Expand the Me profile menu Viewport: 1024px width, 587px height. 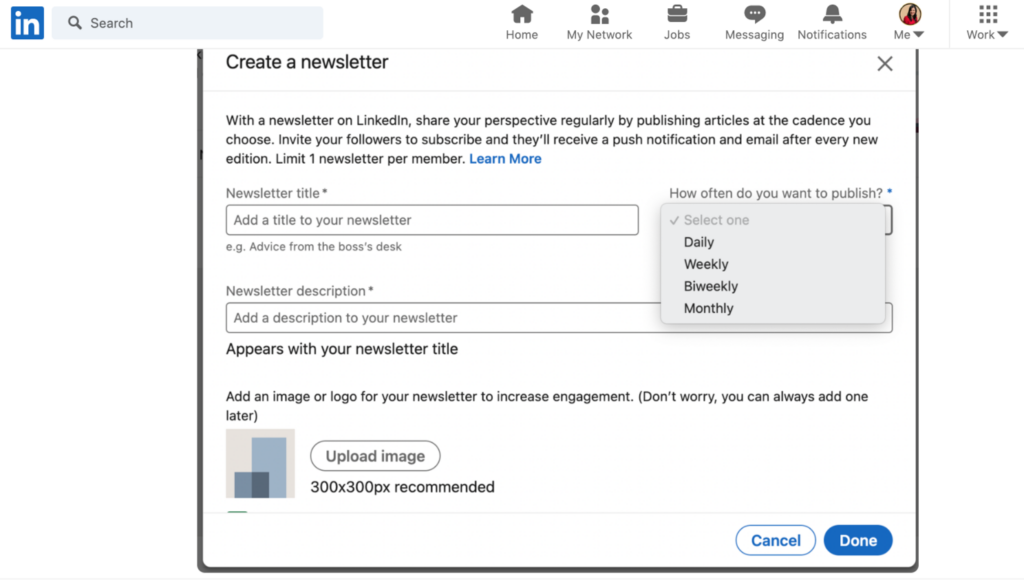909,23
